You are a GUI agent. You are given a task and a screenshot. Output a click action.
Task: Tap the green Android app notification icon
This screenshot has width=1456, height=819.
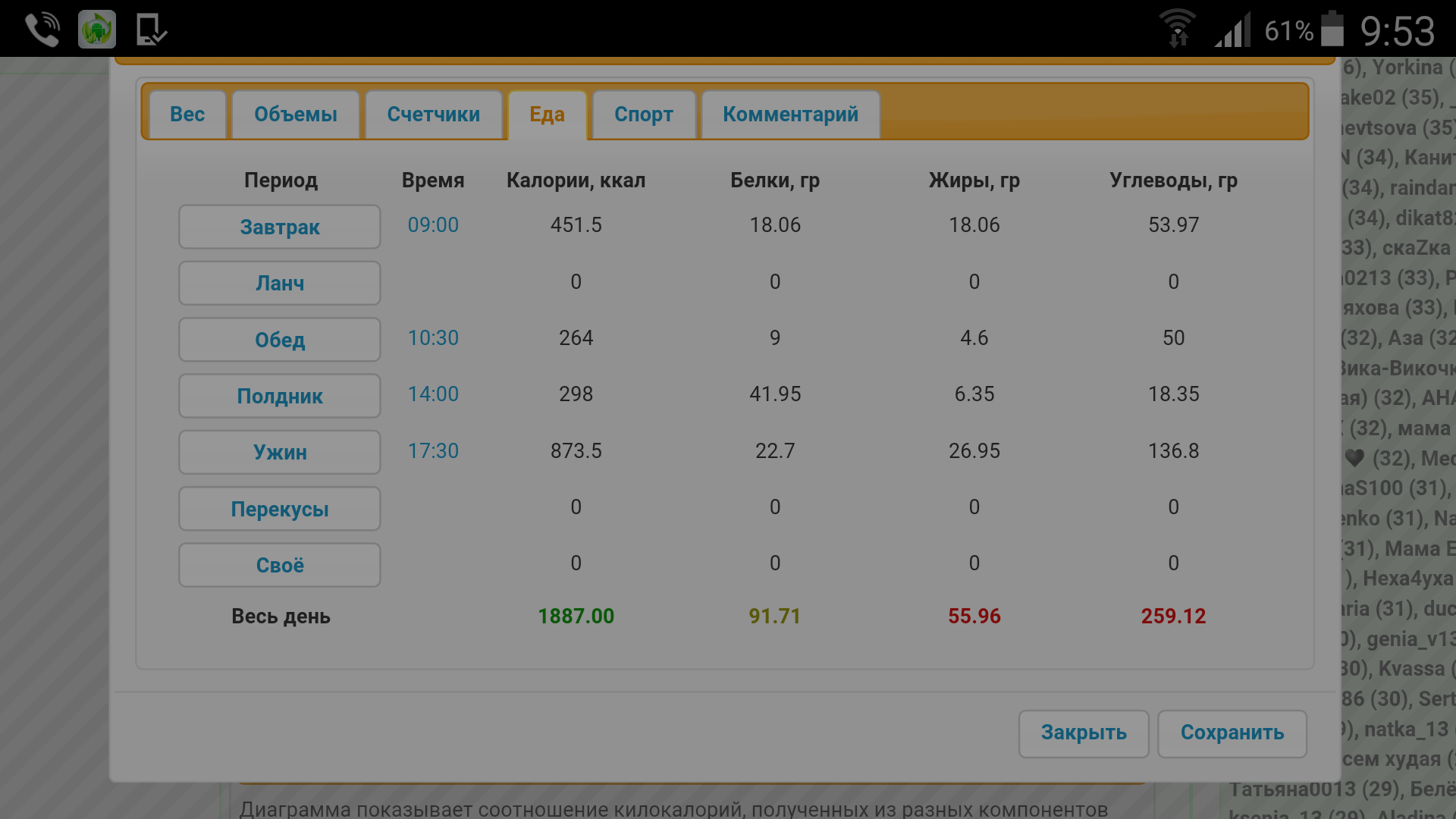pos(97,30)
